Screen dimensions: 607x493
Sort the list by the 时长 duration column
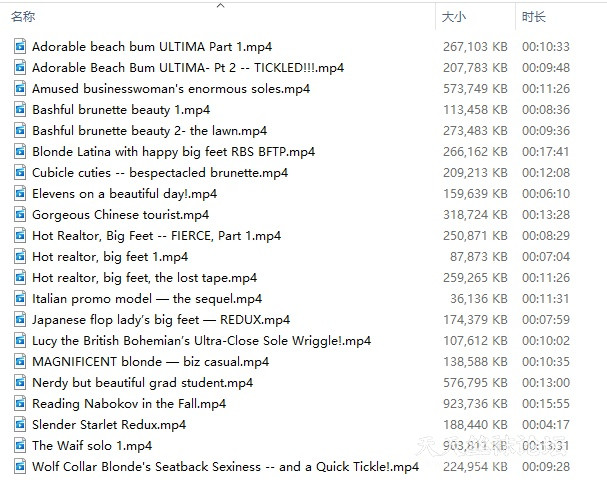(533, 17)
